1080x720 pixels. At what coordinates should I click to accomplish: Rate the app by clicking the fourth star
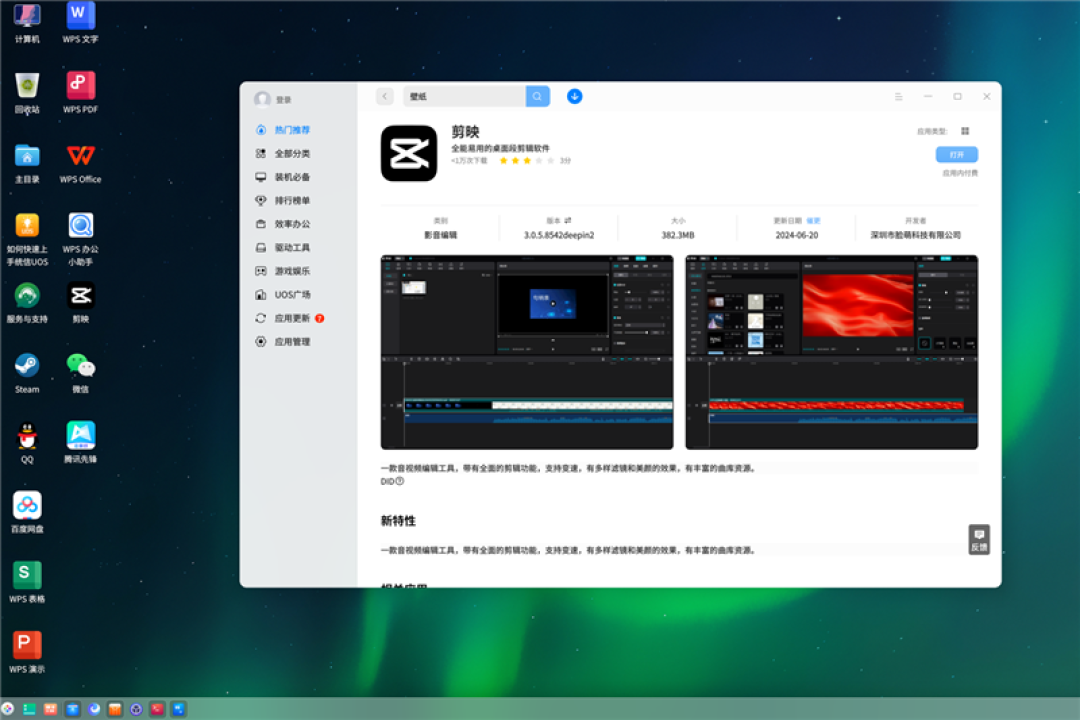539,158
